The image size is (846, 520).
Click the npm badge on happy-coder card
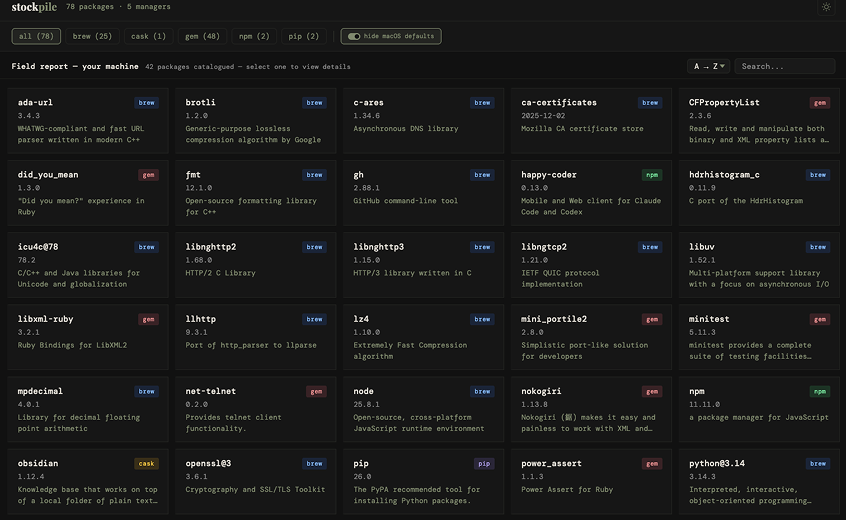[x=651, y=175]
